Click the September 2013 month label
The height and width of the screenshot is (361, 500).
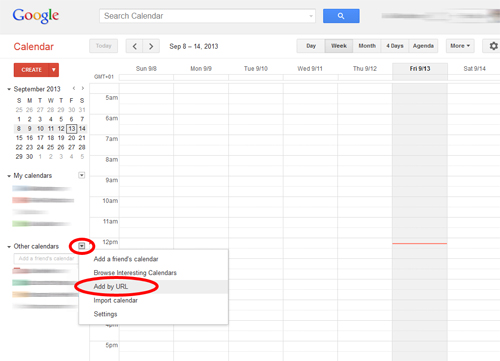point(37,89)
